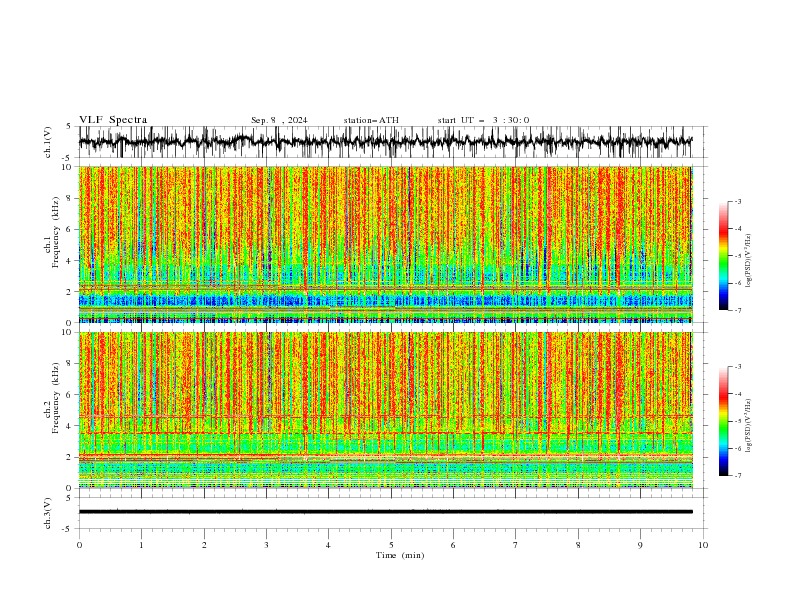Click the ch.3 flat waveform trace
This screenshot has height=612, width=792.
coord(386,512)
